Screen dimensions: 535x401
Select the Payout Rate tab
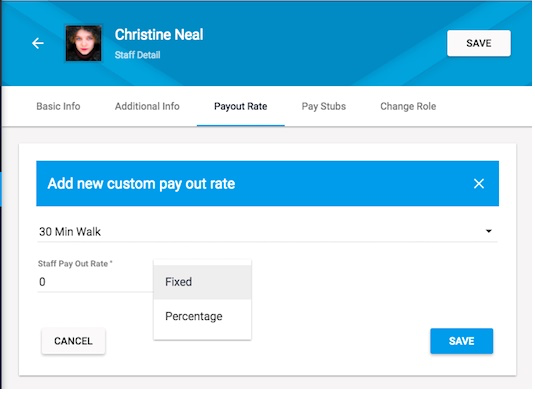click(241, 106)
